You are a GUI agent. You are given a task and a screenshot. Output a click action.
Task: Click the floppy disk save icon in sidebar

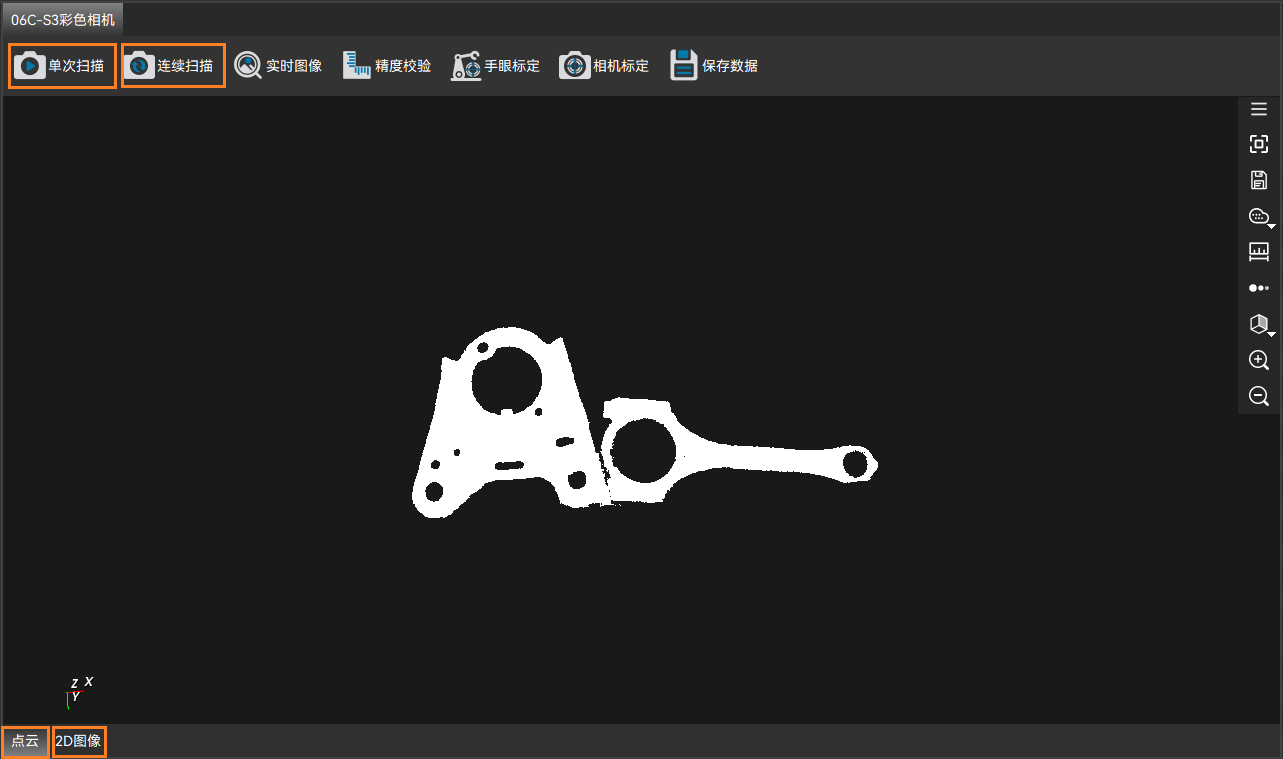(1259, 181)
